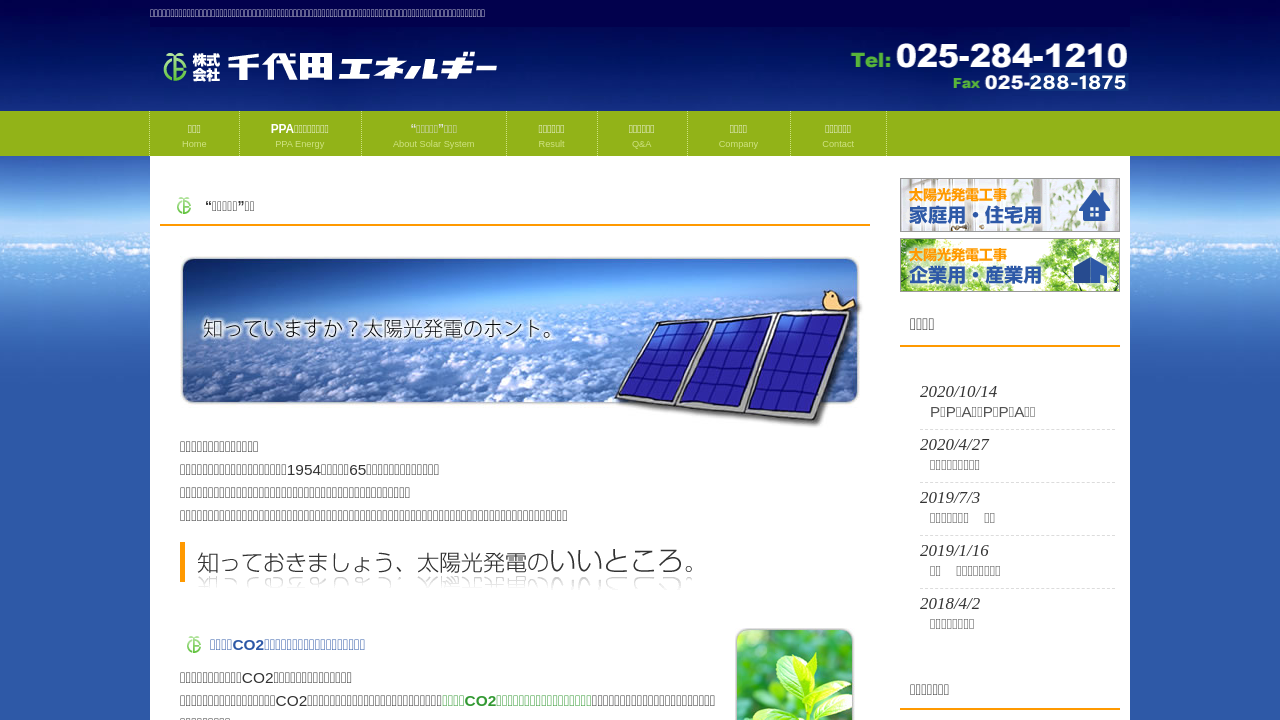Click the solar panel header banner image
The image size is (1280, 720).
[x=520, y=338]
